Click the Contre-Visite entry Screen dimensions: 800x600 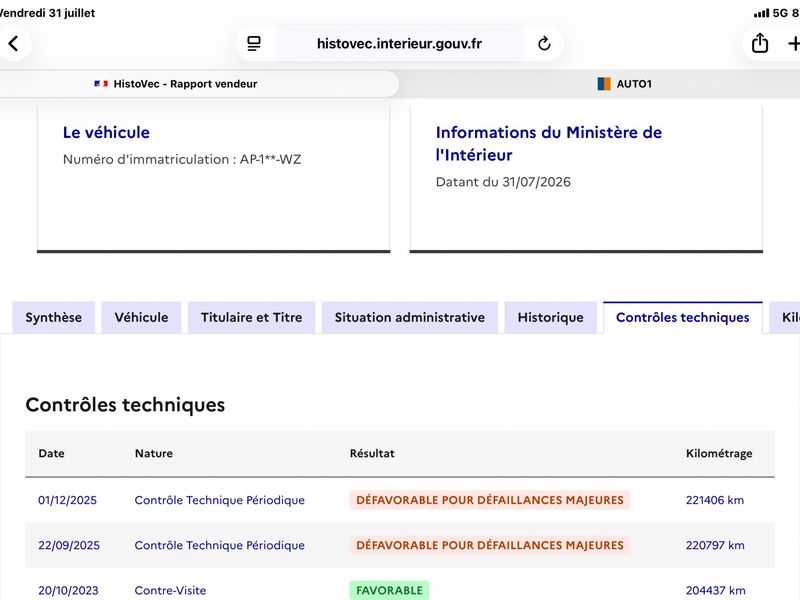coord(170,590)
